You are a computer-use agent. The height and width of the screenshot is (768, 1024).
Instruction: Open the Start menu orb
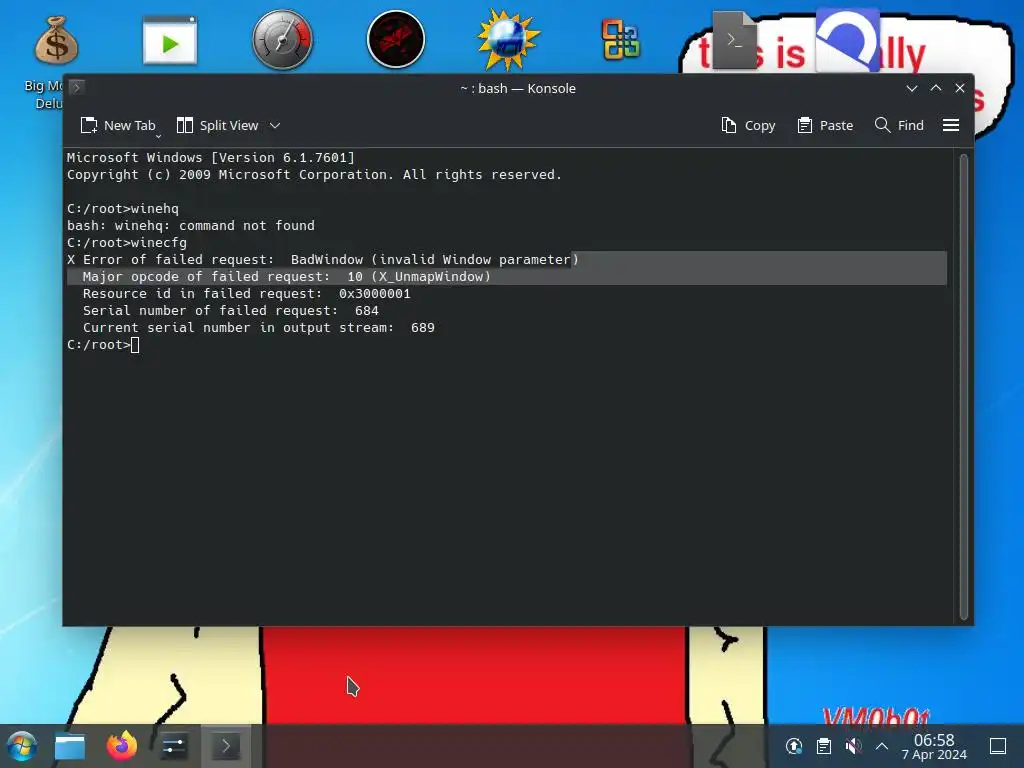coord(22,746)
